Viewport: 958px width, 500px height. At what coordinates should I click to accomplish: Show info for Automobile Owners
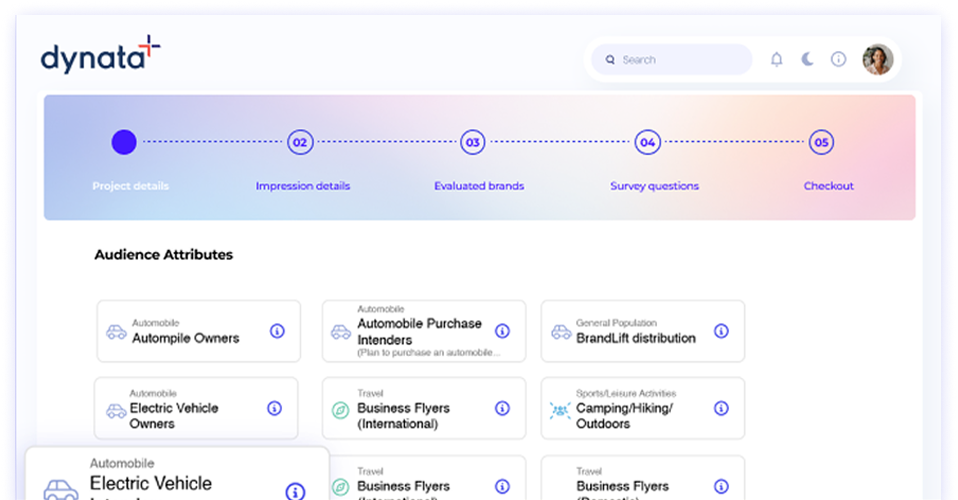pyautogui.click(x=277, y=331)
